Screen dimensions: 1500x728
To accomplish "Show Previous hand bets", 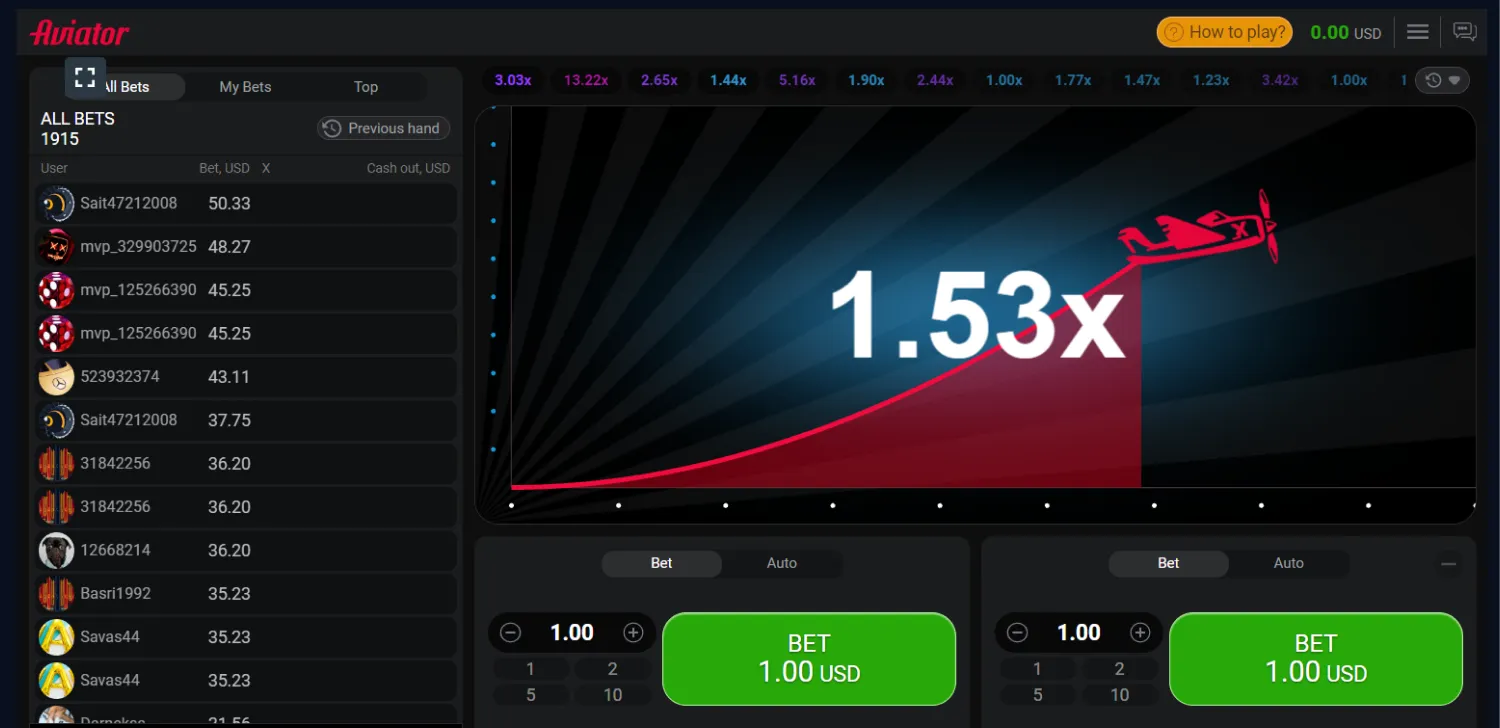I will (383, 128).
